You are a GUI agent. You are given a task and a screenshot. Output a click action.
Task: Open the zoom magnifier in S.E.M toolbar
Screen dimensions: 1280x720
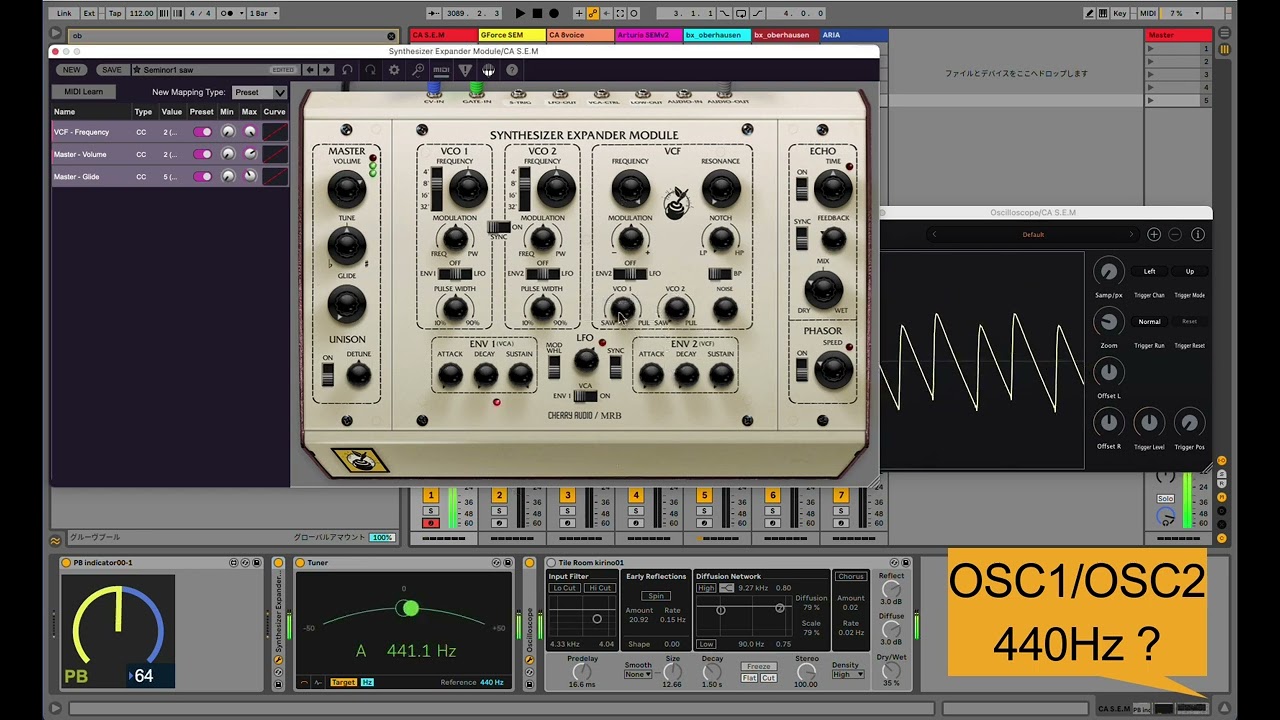pos(417,70)
